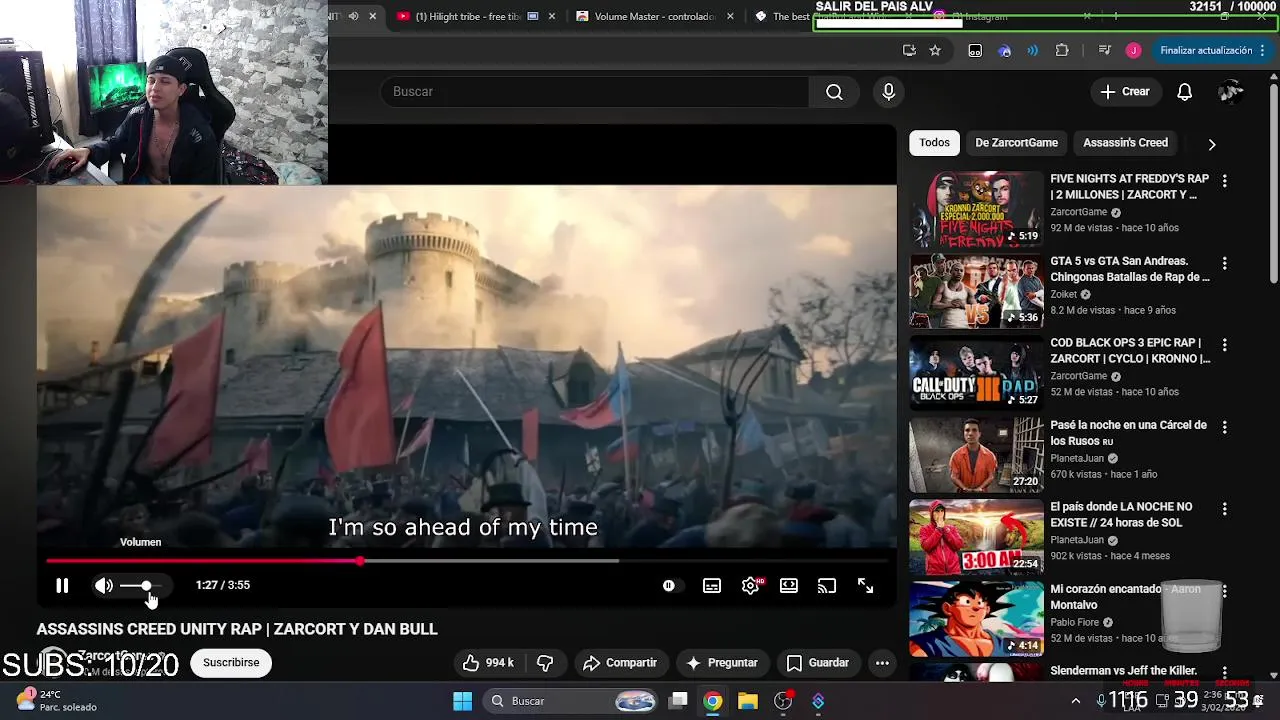Open more actions menu beside Guardar
Screen dimensions: 1280x720
pyautogui.click(x=882, y=663)
